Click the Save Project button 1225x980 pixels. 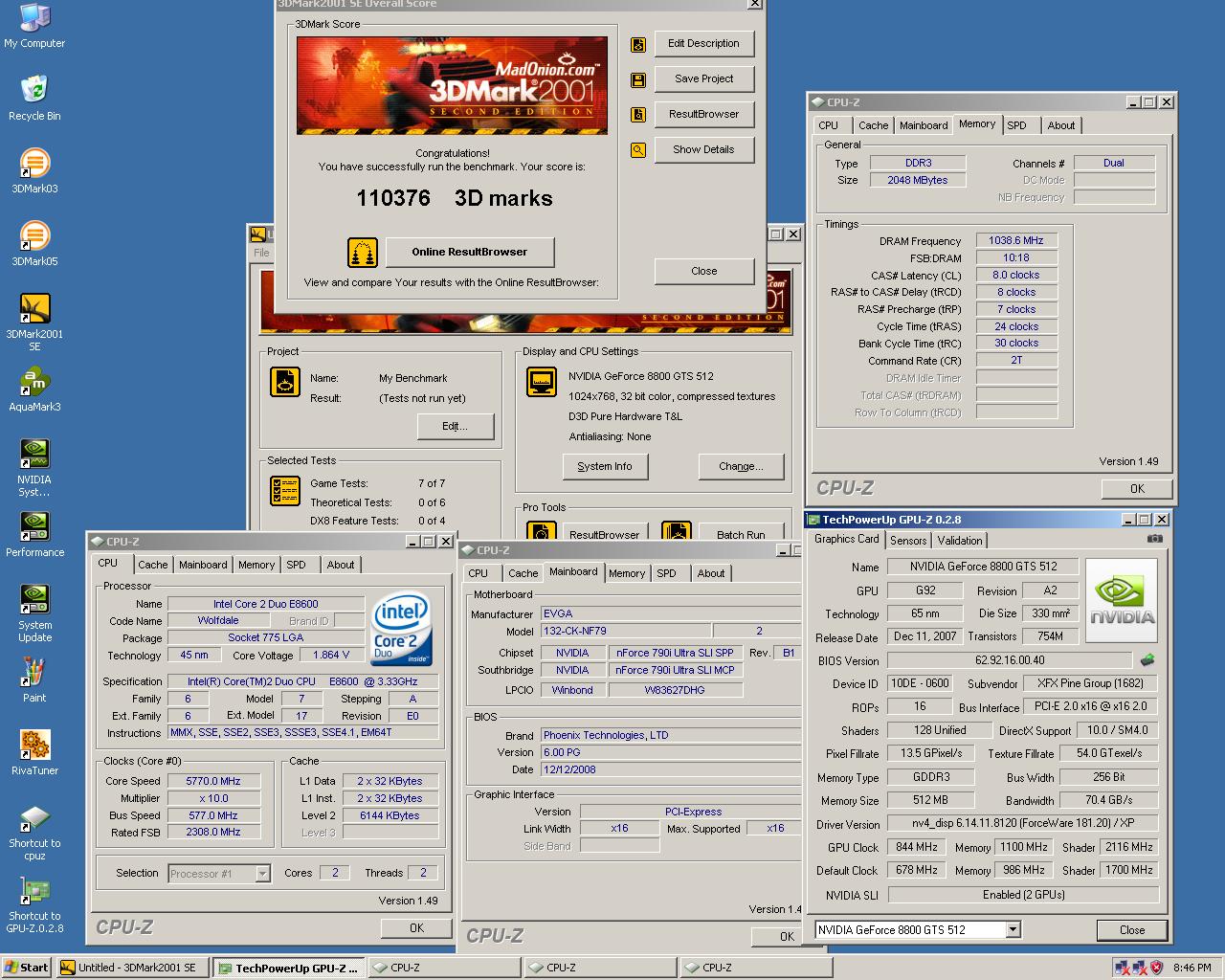[703, 79]
